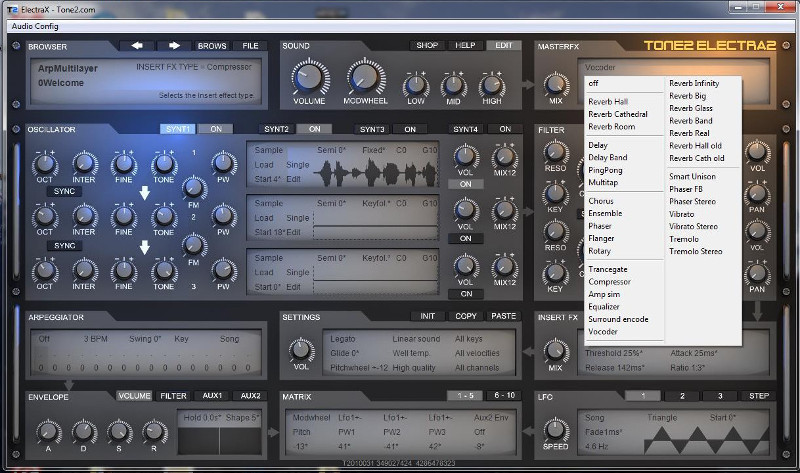Open the Modwheel matrix source selector
The height and width of the screenshot is (473, 800).
(311, 417)
